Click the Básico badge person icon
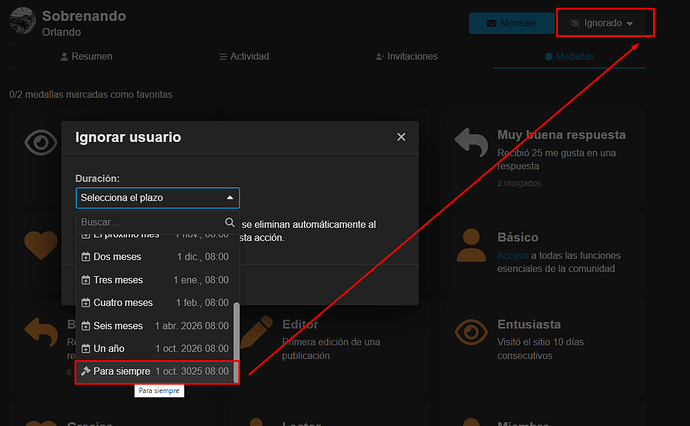This screenshot has height=426, width=690. [471, 246]
